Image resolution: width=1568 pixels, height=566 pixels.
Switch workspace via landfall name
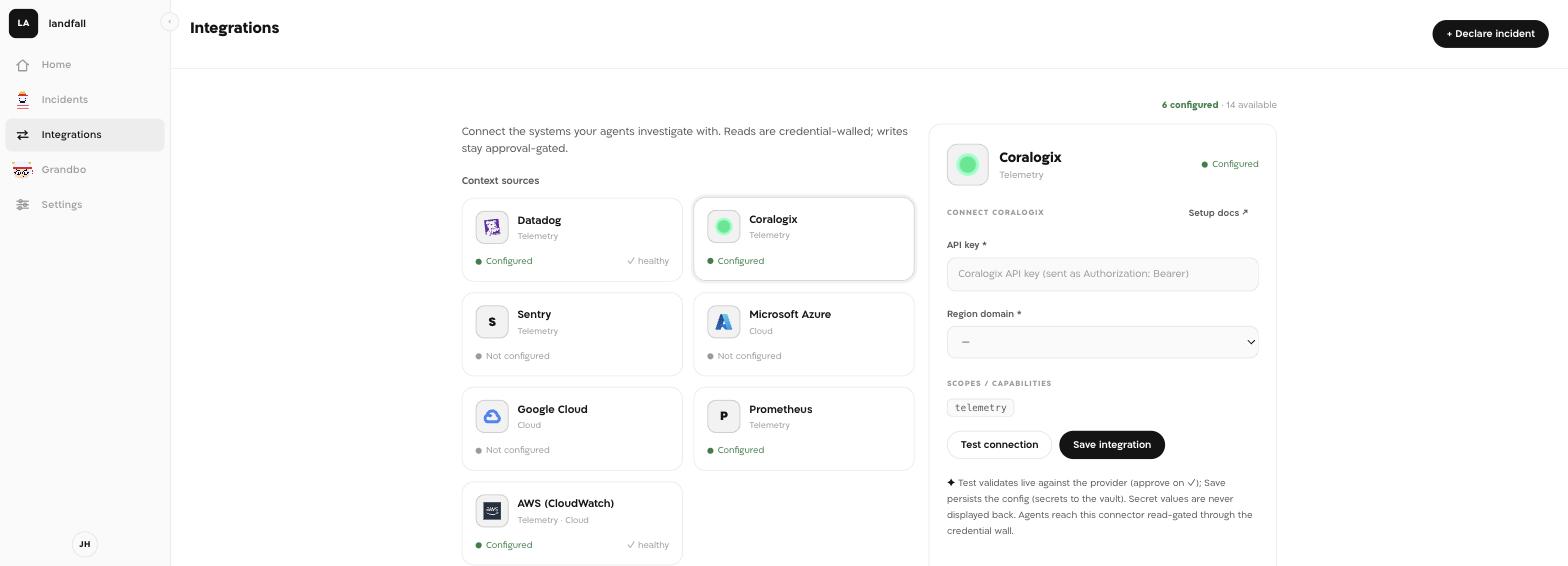[67, 23]
